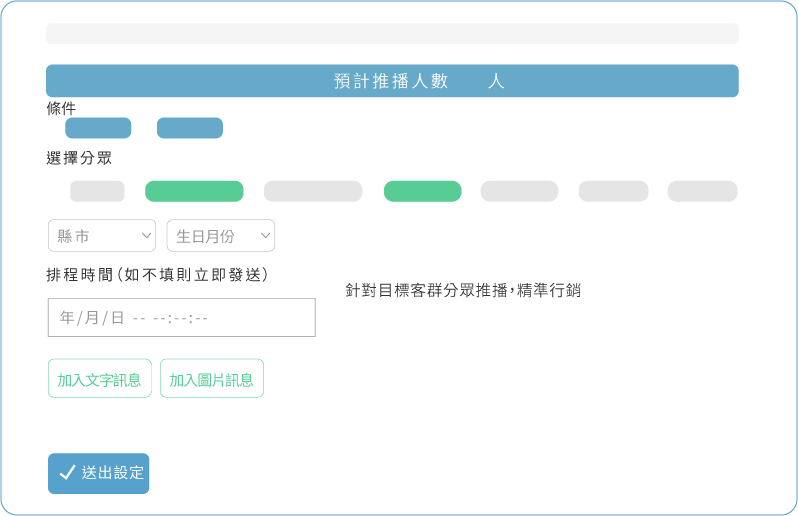The width and height of the screenshot is (798, 516).
Task: Select the small gray segment pill at row start
Action: pos(97,191)
